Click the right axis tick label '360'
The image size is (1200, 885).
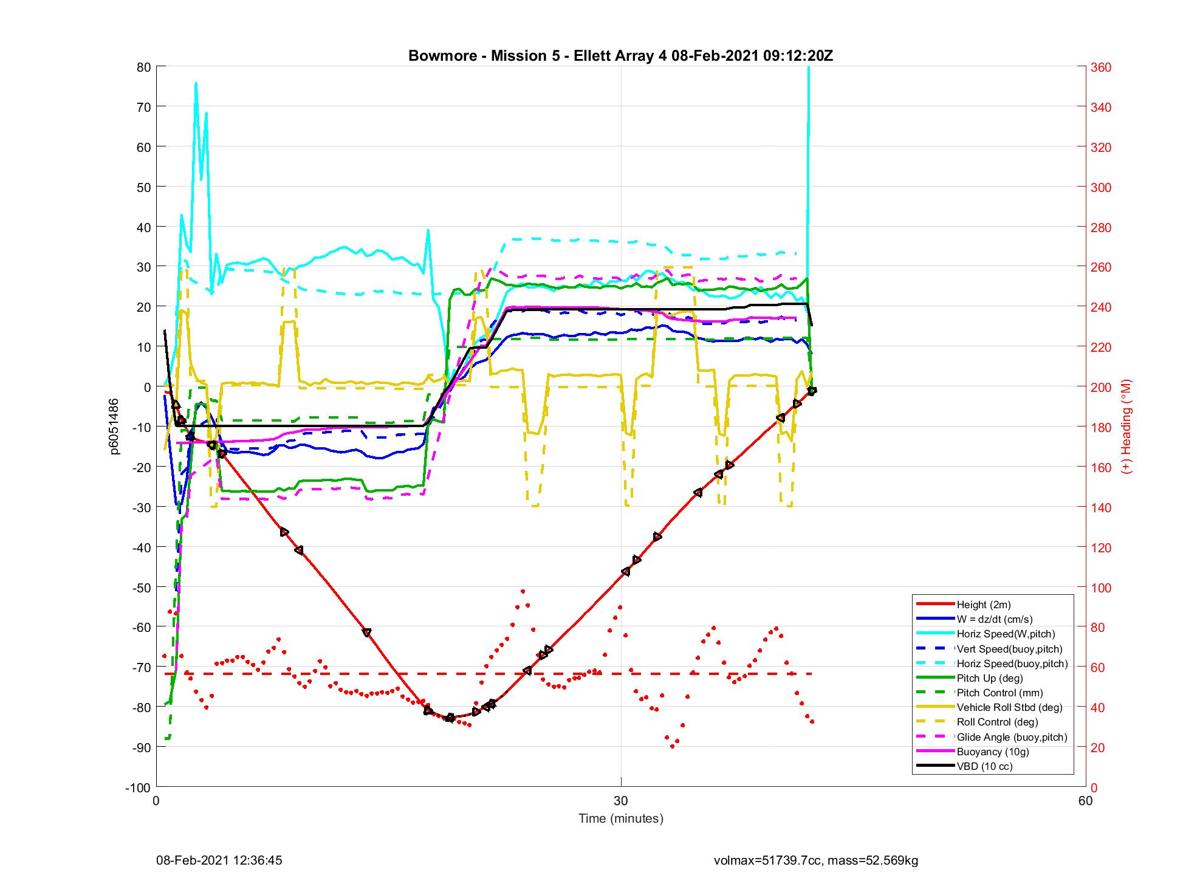[1100, 67]
